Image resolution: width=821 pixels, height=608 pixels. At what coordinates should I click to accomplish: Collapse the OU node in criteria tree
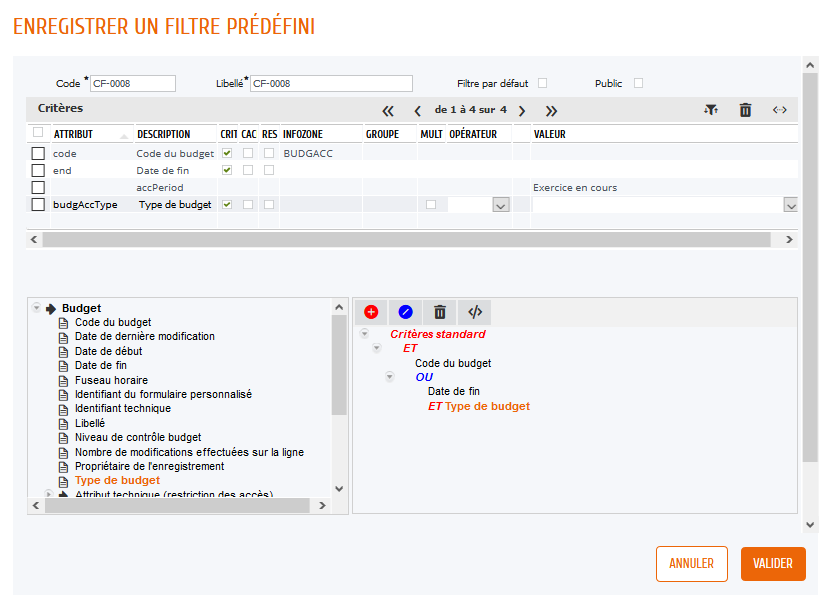[x=390, y=377]
